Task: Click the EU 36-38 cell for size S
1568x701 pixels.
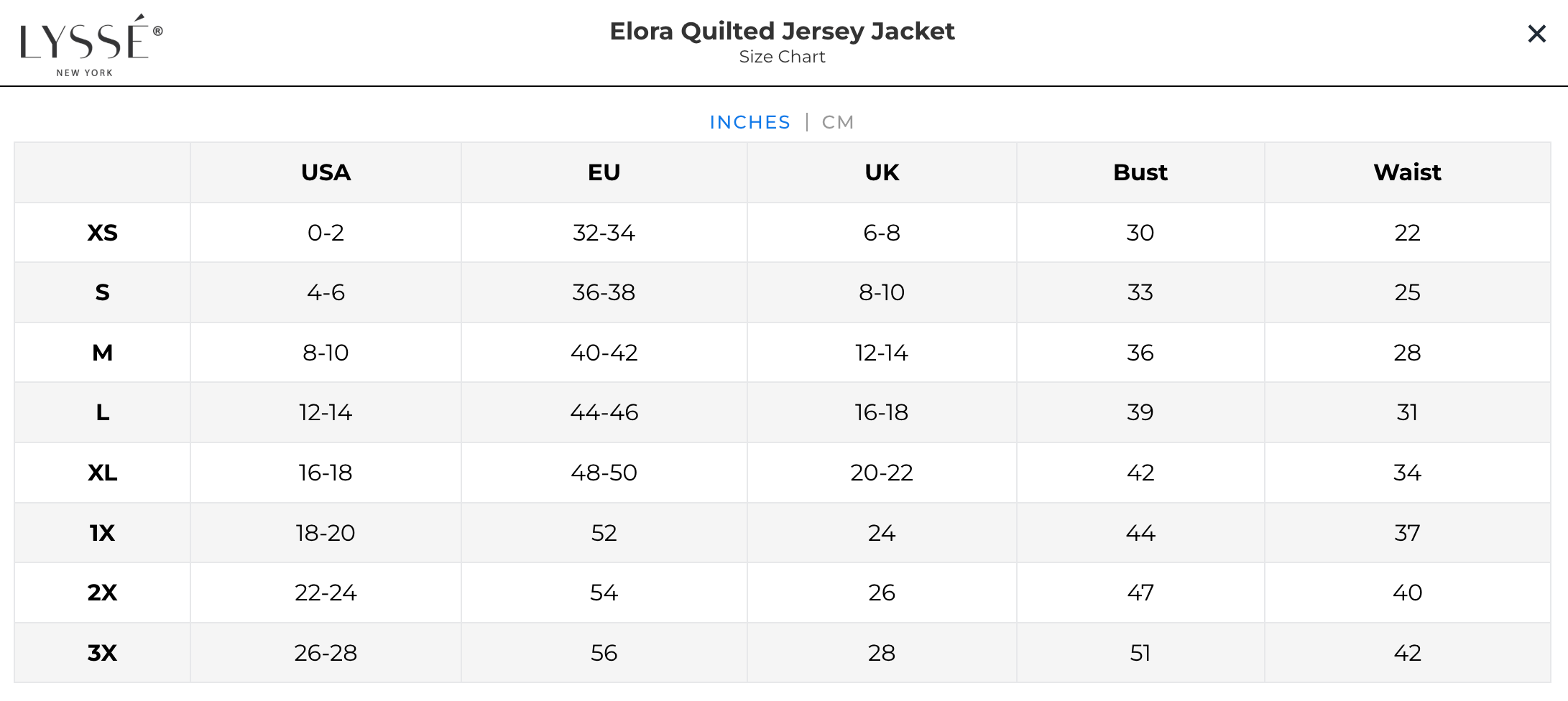Action: point(604,293)
